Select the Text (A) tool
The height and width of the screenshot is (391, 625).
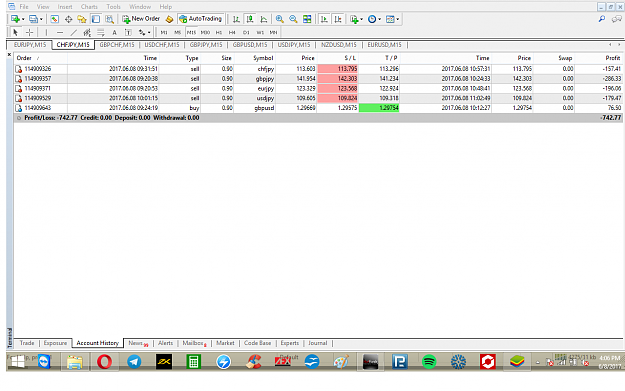pyautogui.click(x=114, y=32)
